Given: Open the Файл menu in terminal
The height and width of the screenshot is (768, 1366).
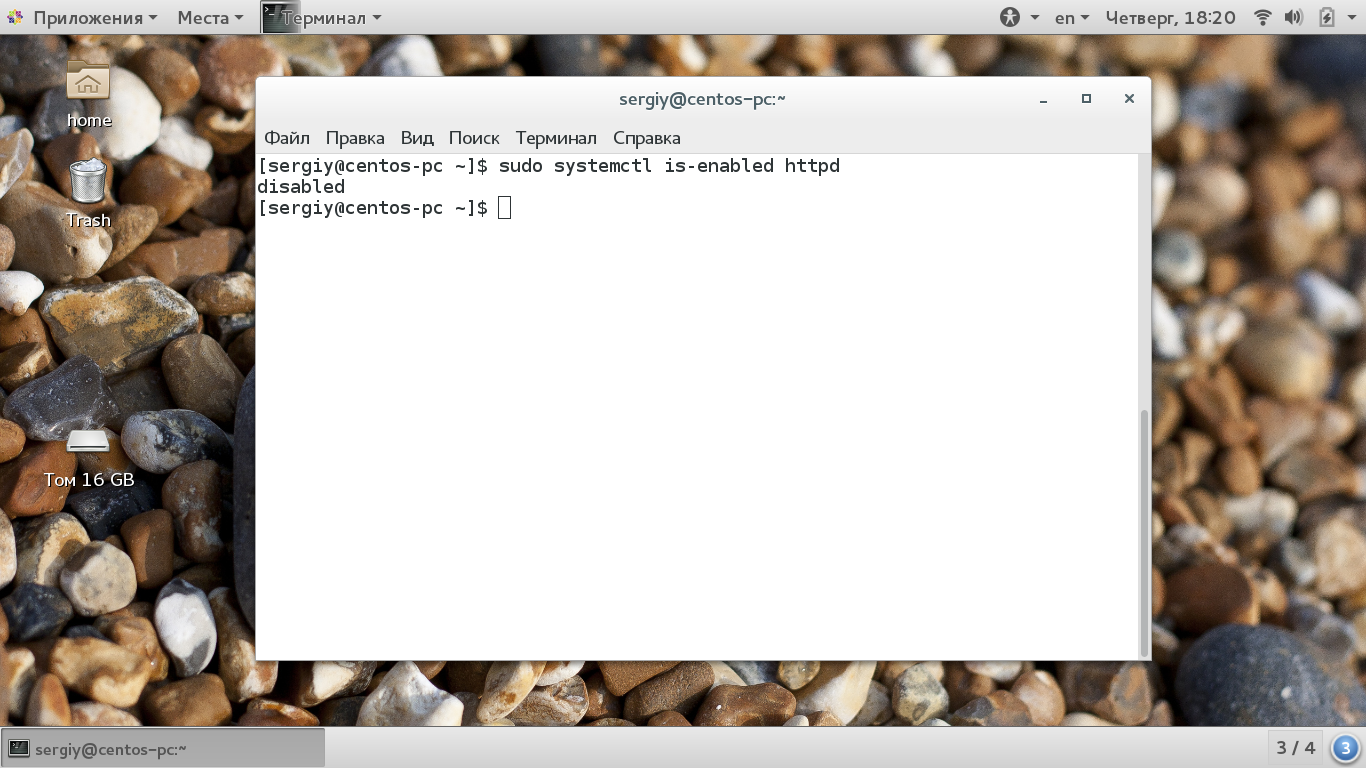Looking at the screenshot, I should point(287,138).
